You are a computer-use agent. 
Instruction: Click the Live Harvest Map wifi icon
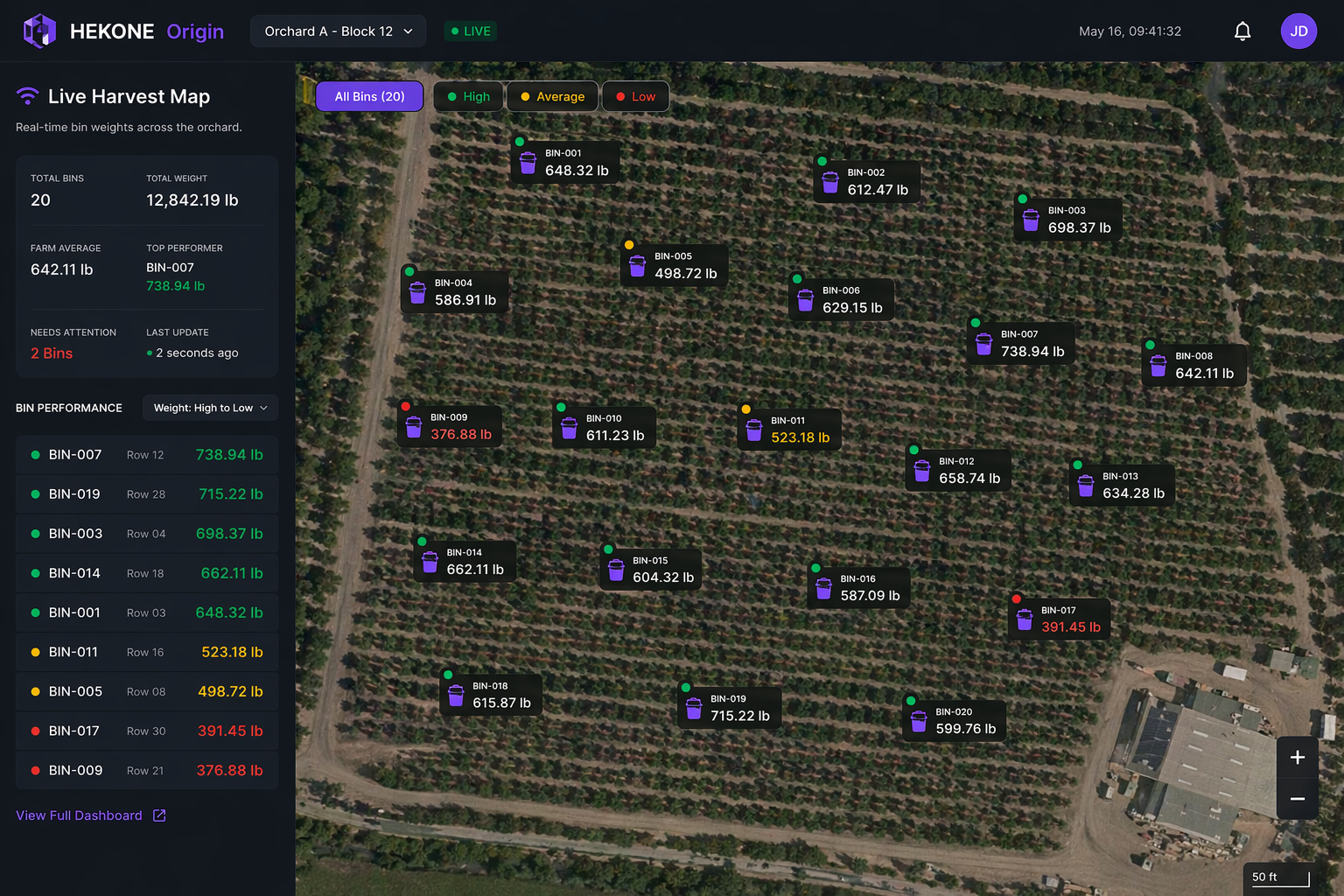click(28, 96)
